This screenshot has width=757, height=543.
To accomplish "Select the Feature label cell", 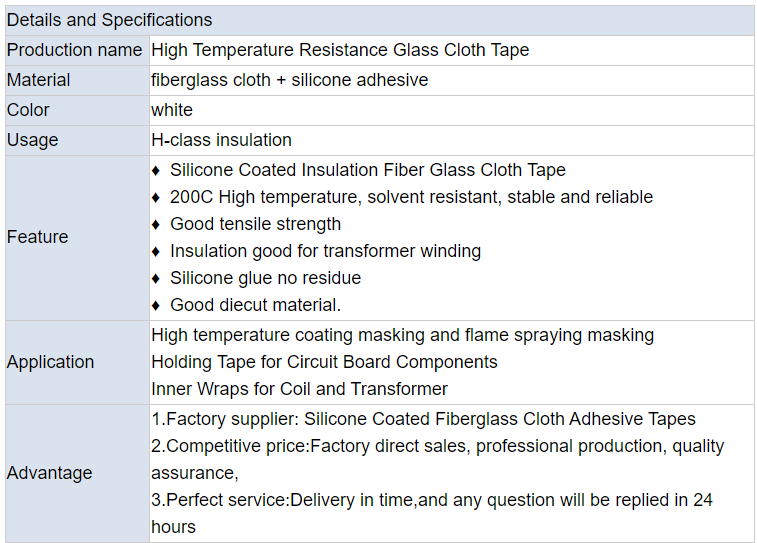I will 77,237.
